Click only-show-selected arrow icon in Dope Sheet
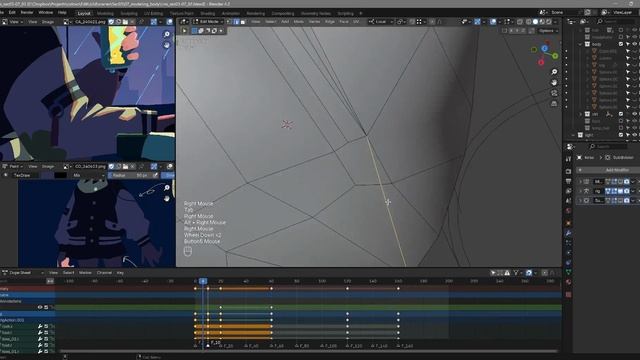This screenshot has width=640, height=360. [x=493, y=273]
